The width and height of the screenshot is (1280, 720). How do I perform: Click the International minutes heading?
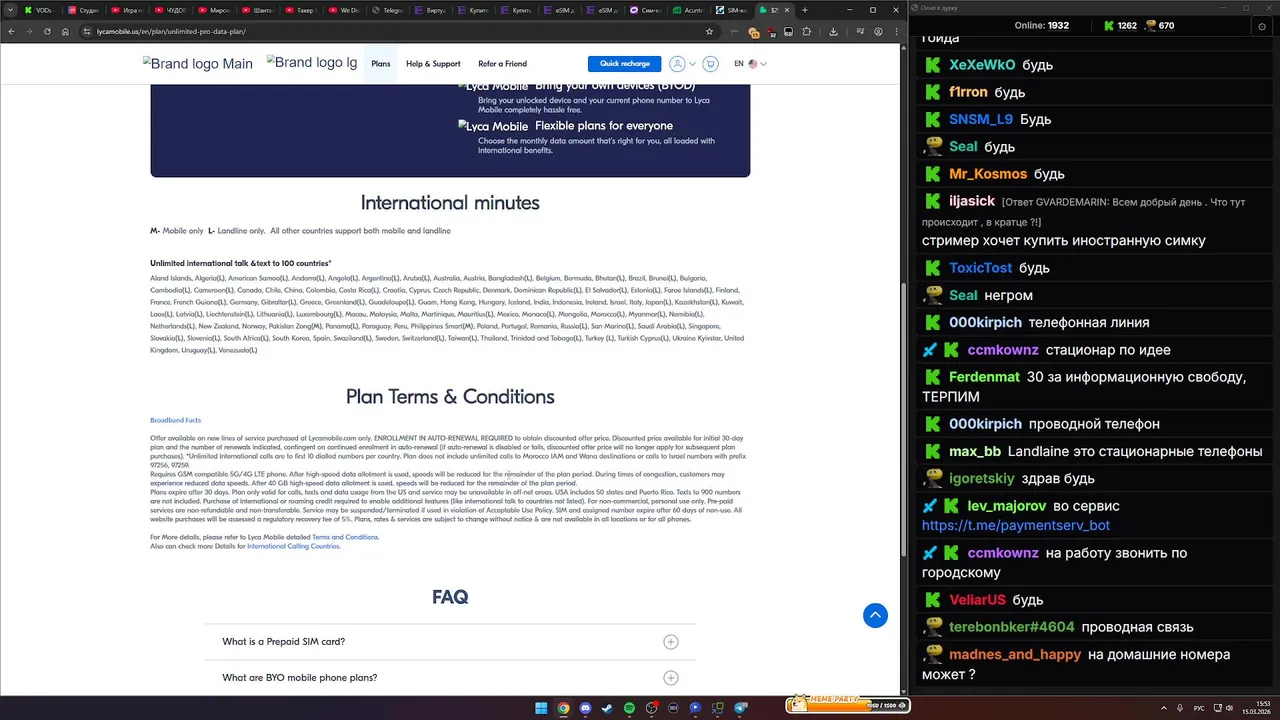click(450, 203)
